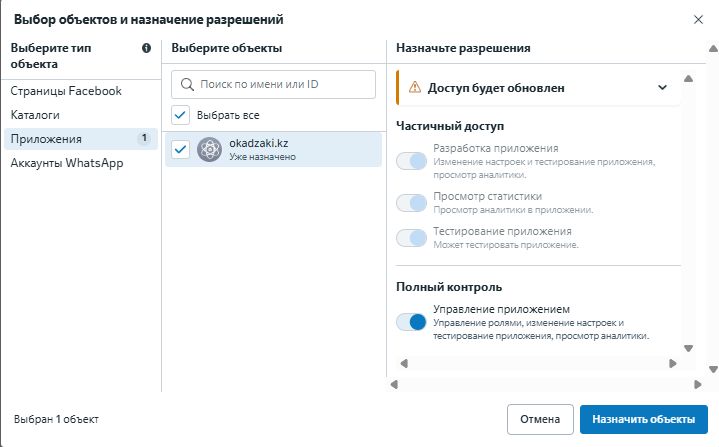Open Аккаунты WhatsApp object type
The width and height of the screenshot is (719, 447).
(x=67, y=163)
